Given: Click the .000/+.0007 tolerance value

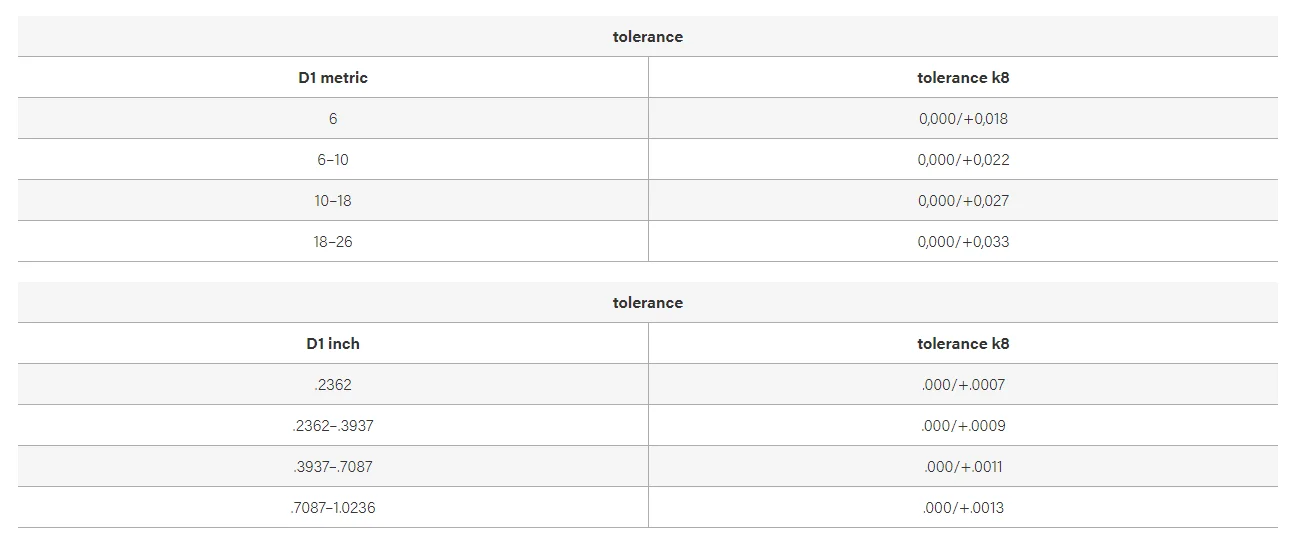Looking at the screenshot, I should (x=963, y=384).
